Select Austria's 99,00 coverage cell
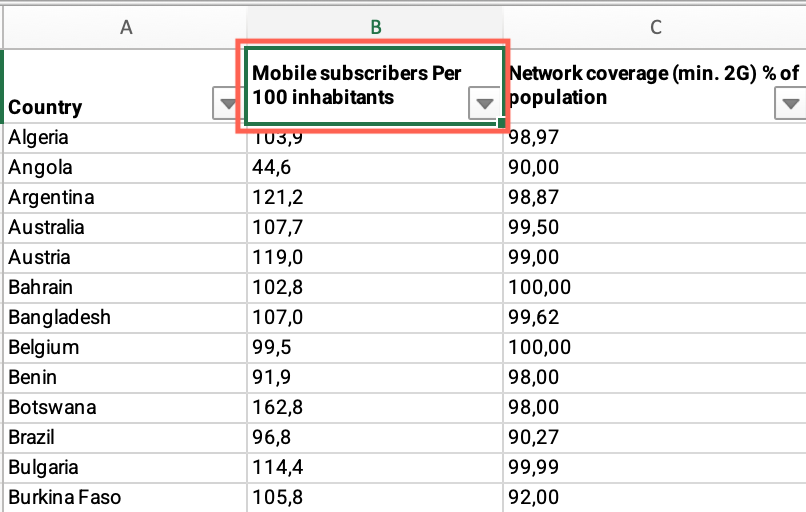Screen dimensions: 806x512 655,258
